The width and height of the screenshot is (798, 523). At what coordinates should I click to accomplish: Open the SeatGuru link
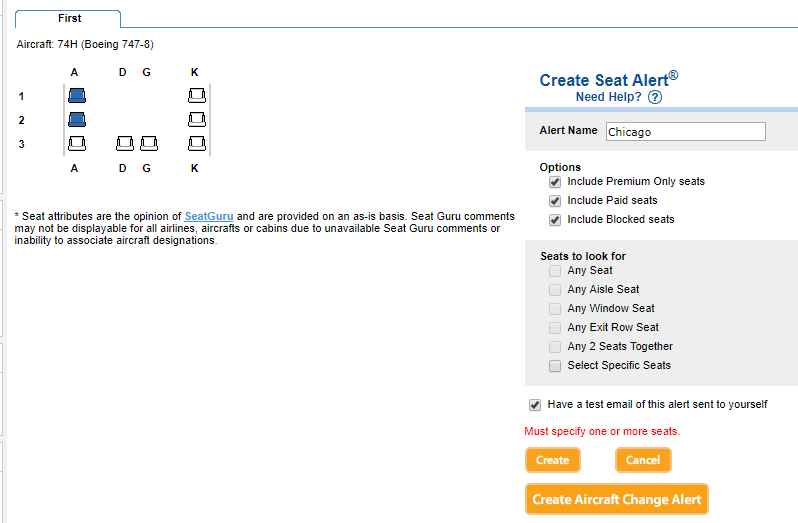[x=209, y=217]
